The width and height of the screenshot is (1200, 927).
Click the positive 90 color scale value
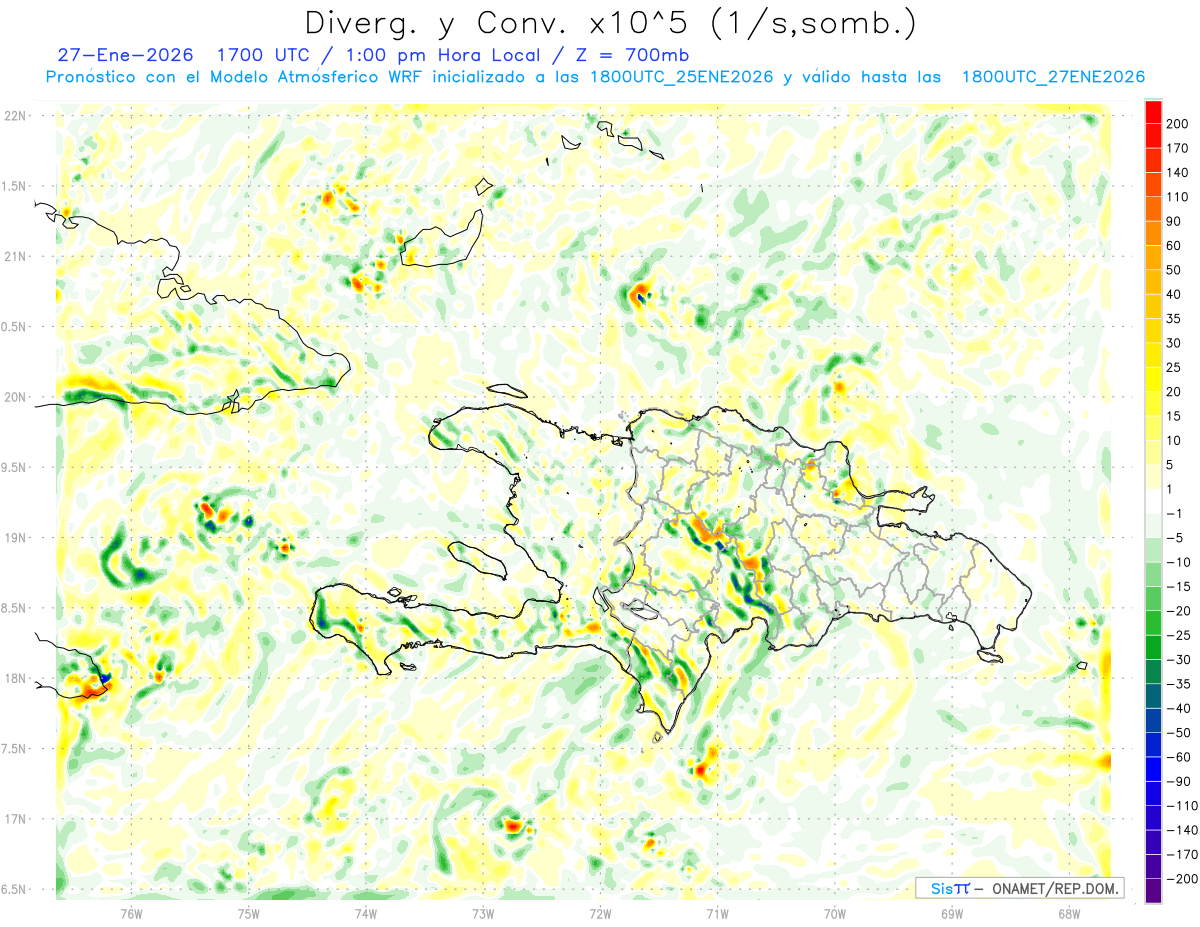point(1174,221)
